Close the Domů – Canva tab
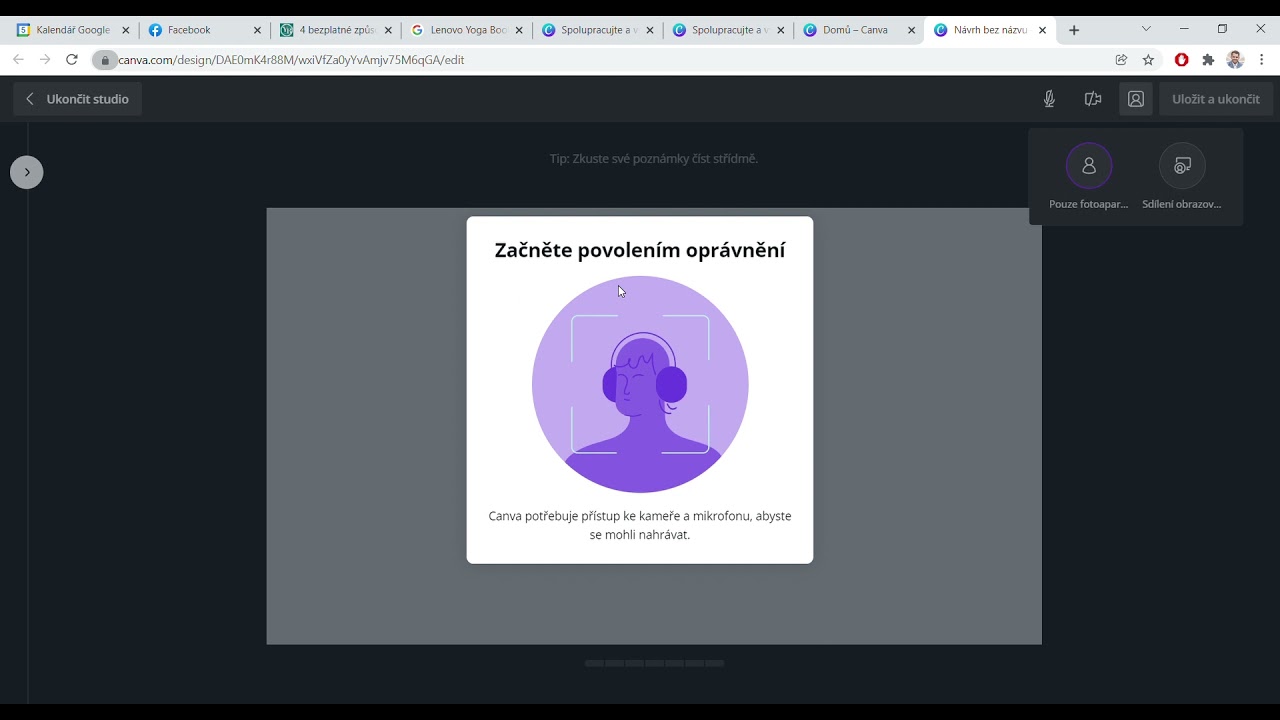Image resolution: width=1280 pixels, height=720 pixels. coord(911,31)
